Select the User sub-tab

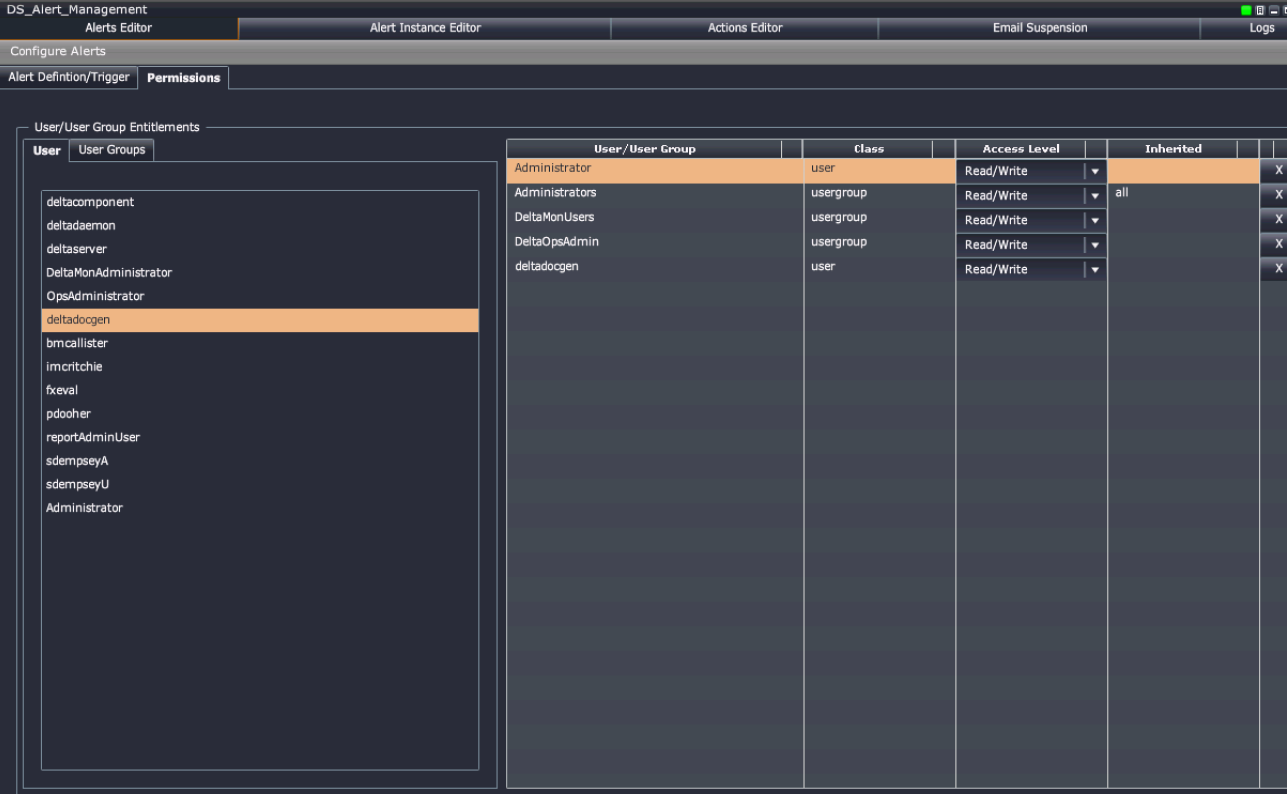pyautogui.click(x=47, y=150)
